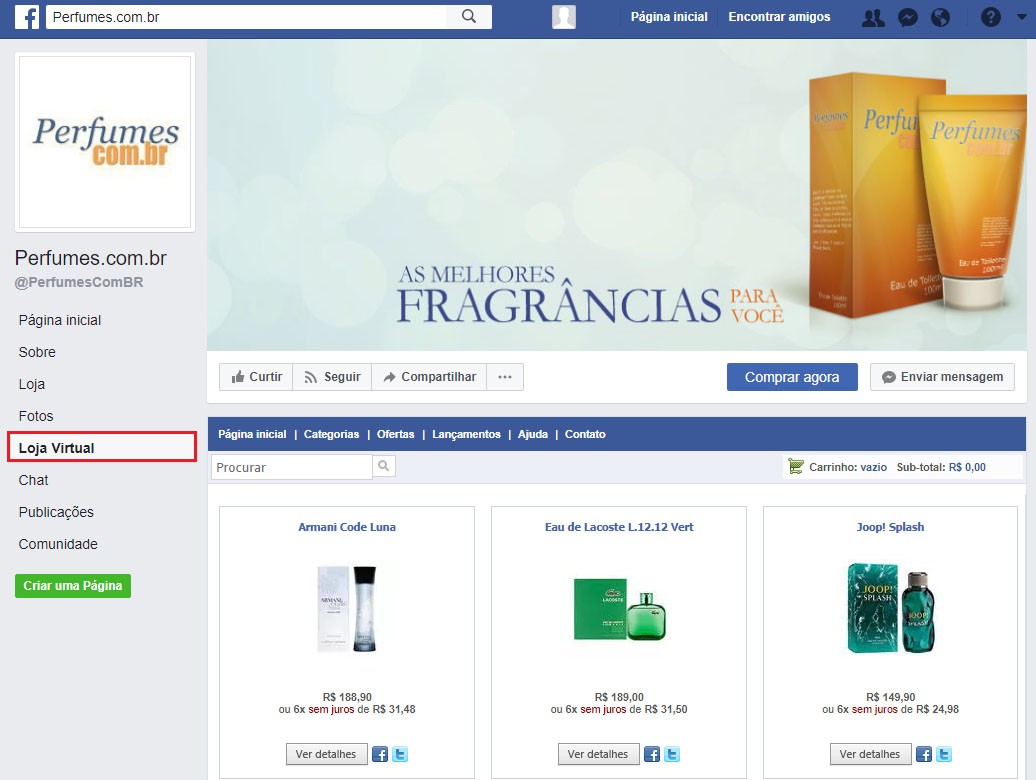
Task: Select Sobre in left sidebar
Action: (x=37, y=352)
